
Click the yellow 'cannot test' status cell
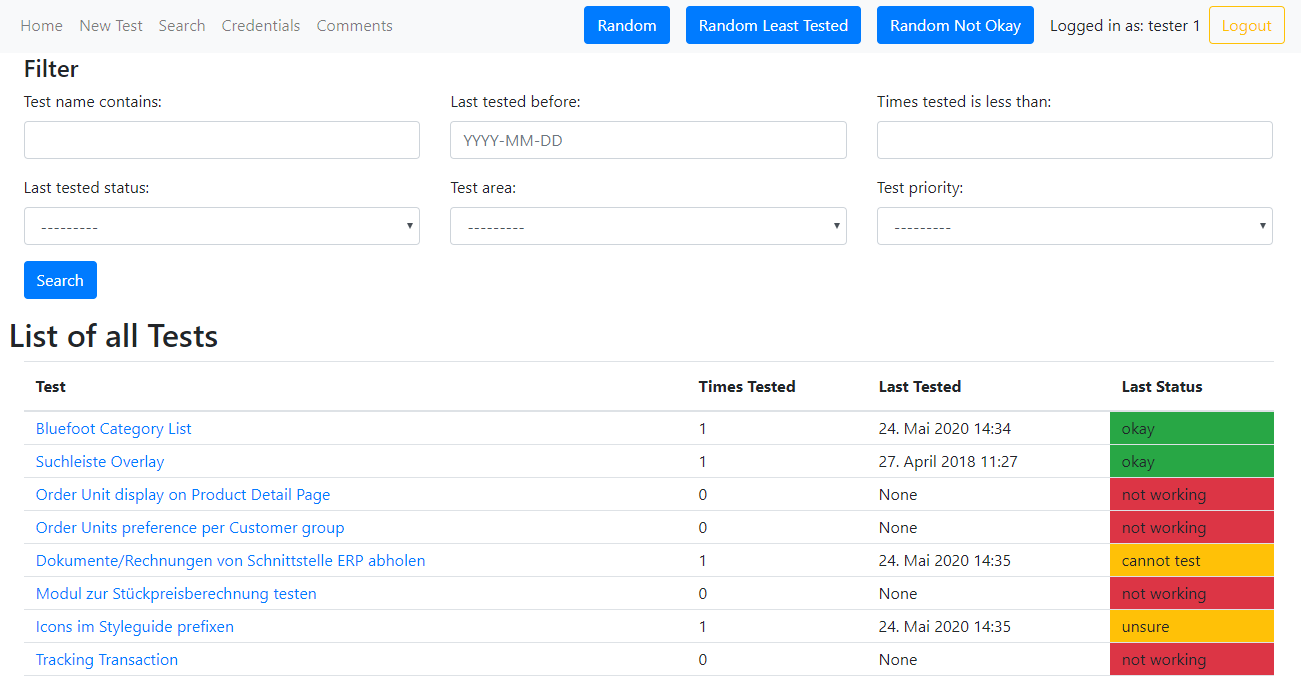click(x=1191, y=561)
